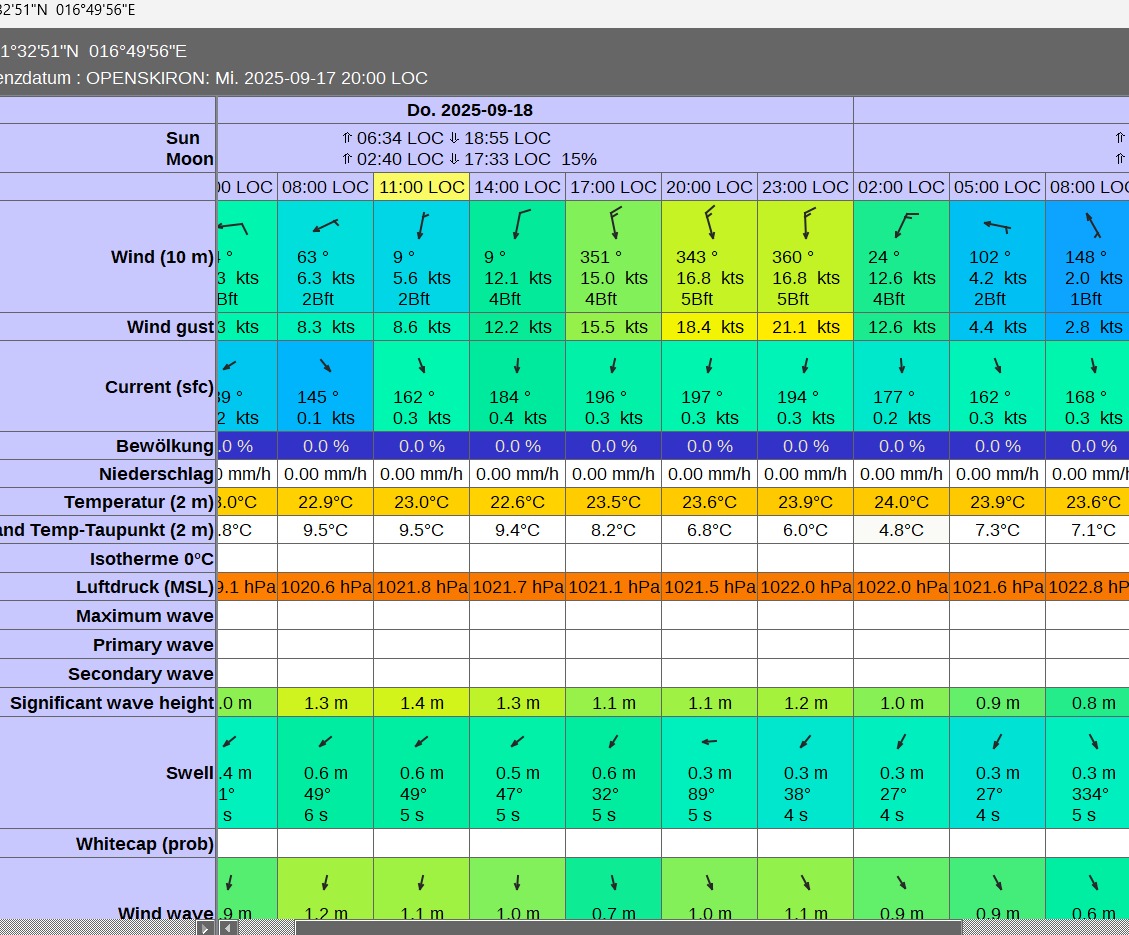Click the 24.0°C temperature cell
Screen dimensions: 1129x935
(901, 502)
